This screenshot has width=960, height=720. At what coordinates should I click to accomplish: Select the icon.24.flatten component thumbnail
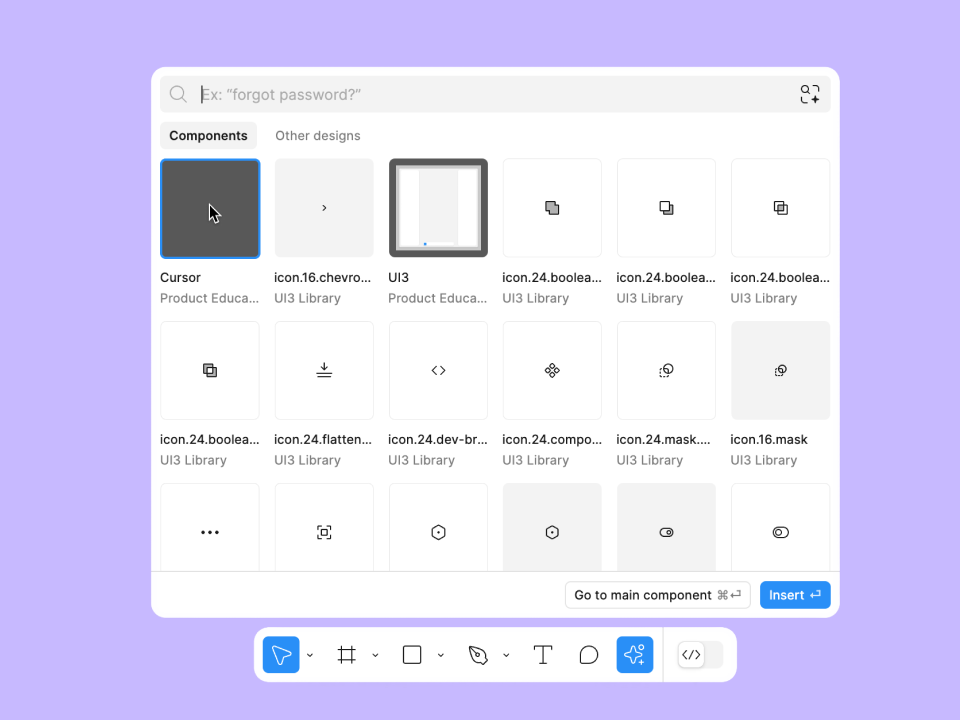[324, 370]
